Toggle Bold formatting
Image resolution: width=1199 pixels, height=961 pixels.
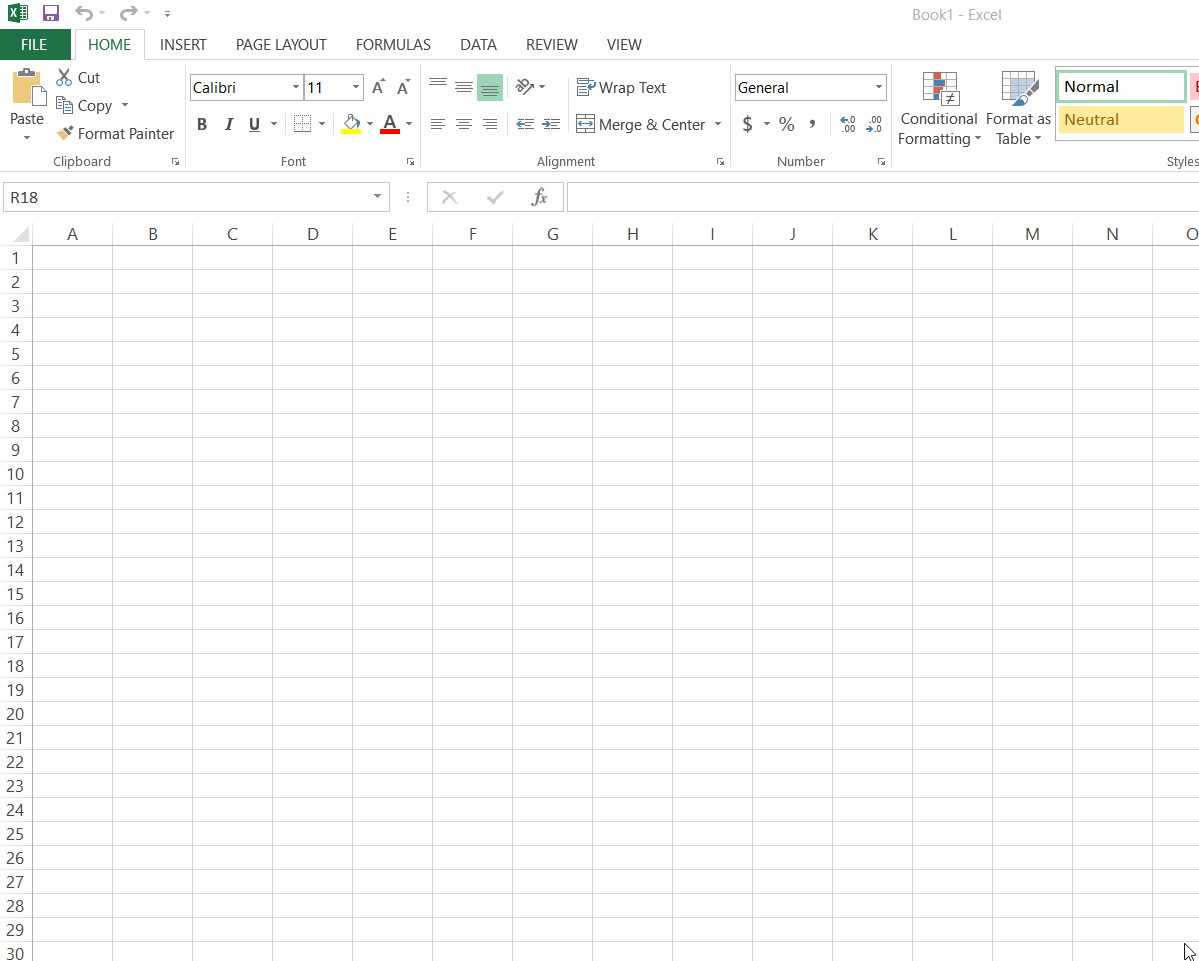[x=202, y=124]
